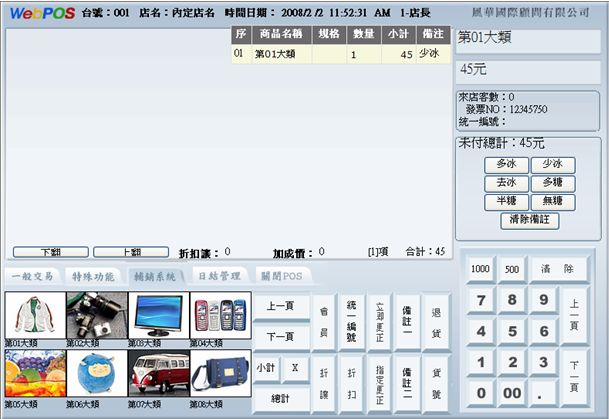Tap the 500 quick amount key

512,269
